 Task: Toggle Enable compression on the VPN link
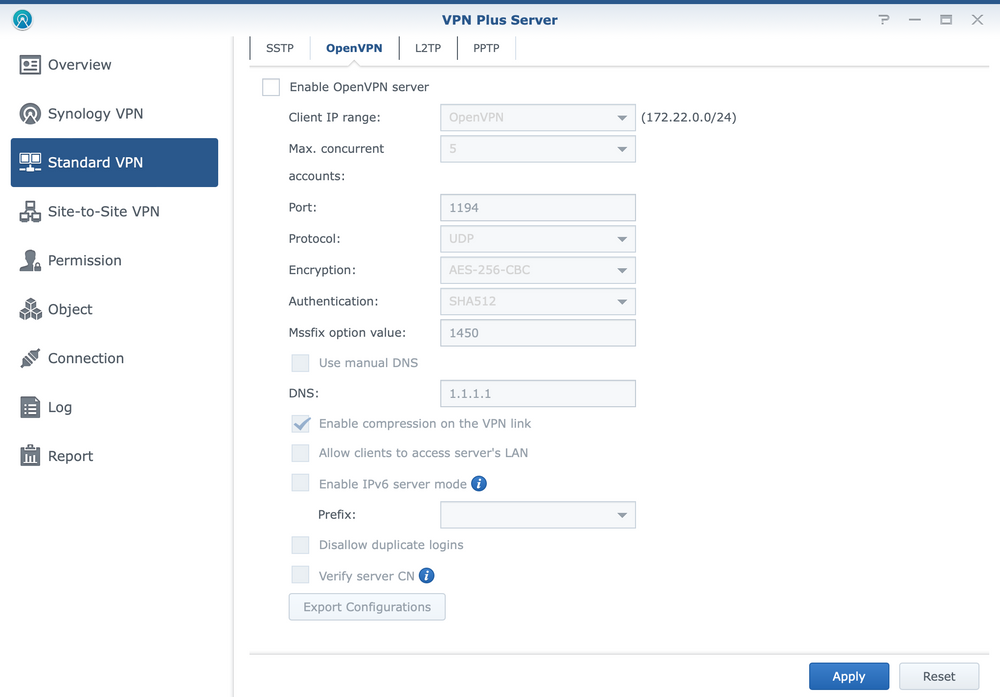(300, 423)
